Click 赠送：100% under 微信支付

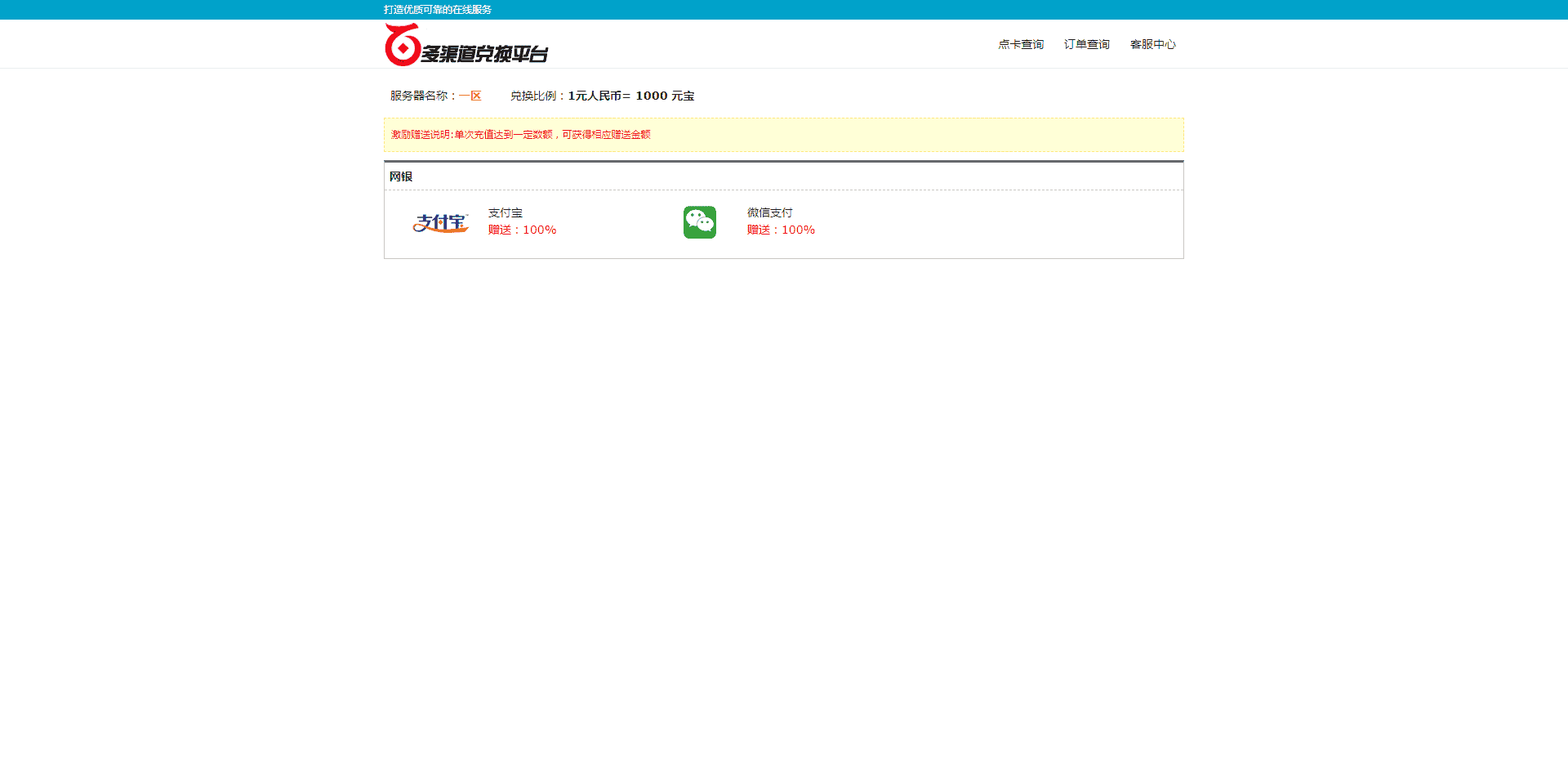pos(782,230)
